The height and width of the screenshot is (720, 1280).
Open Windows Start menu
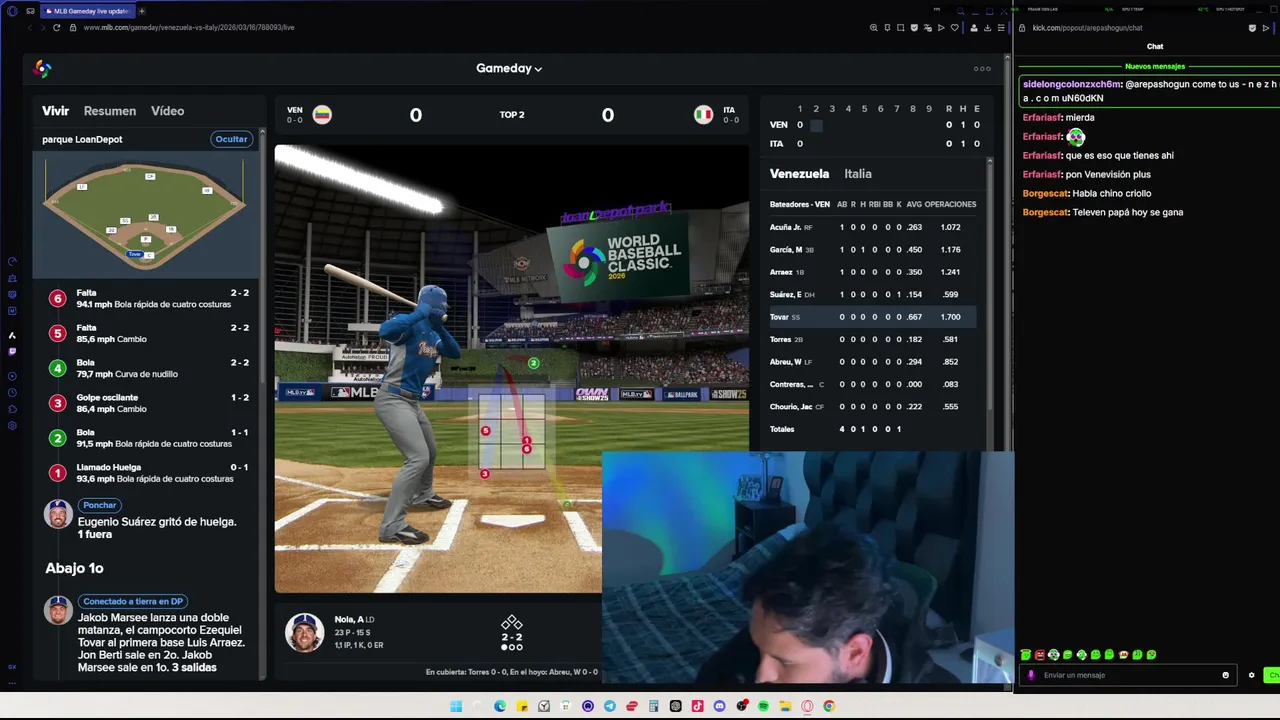456,706
